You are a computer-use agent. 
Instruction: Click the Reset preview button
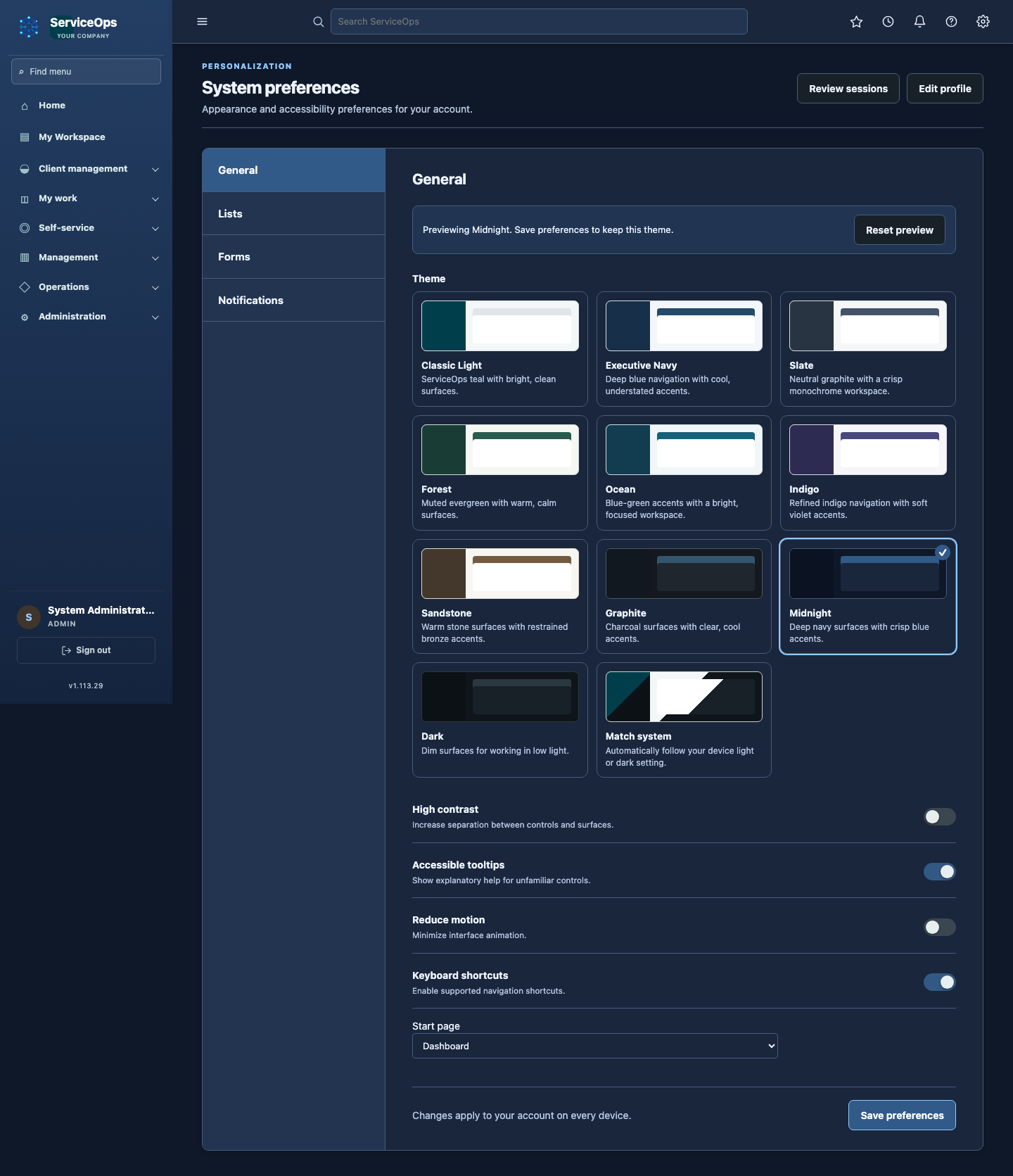click(899, 230)
